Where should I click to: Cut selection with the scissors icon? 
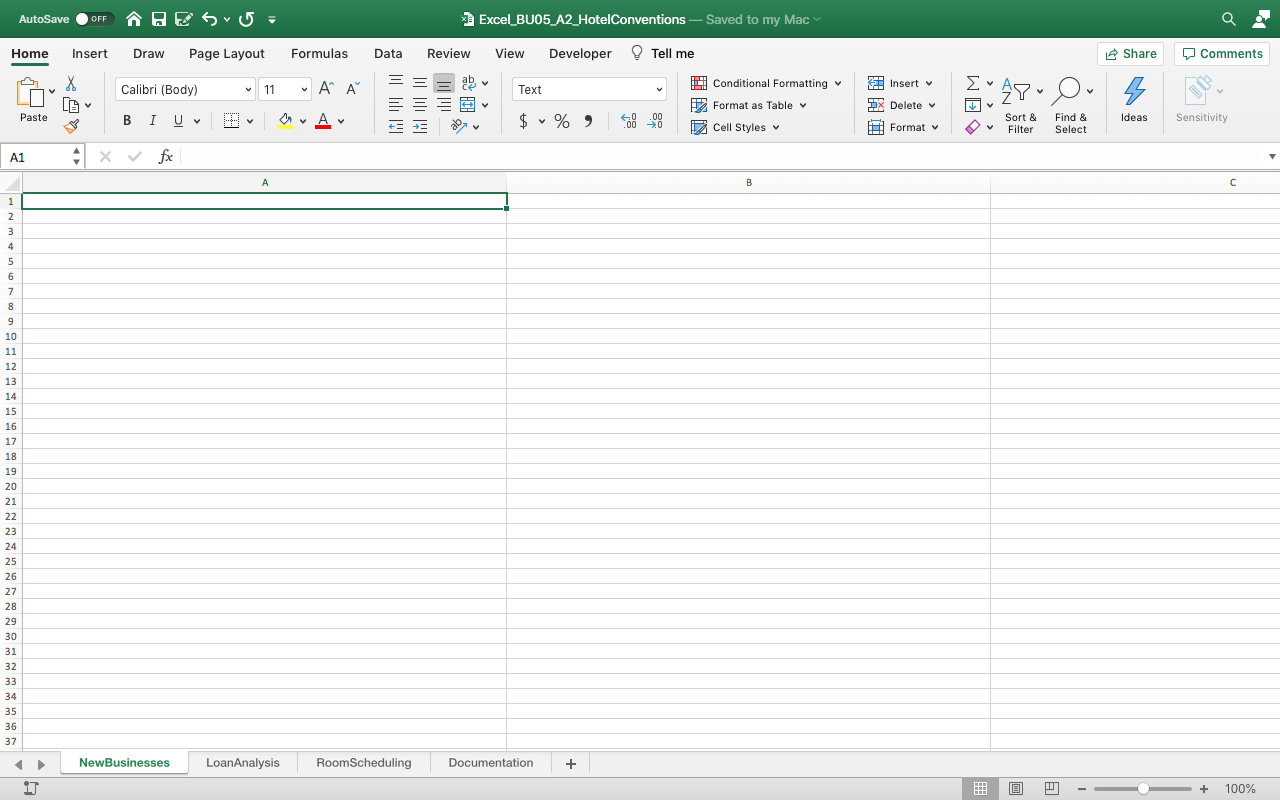pyautogui.click(x=71, y=84)
